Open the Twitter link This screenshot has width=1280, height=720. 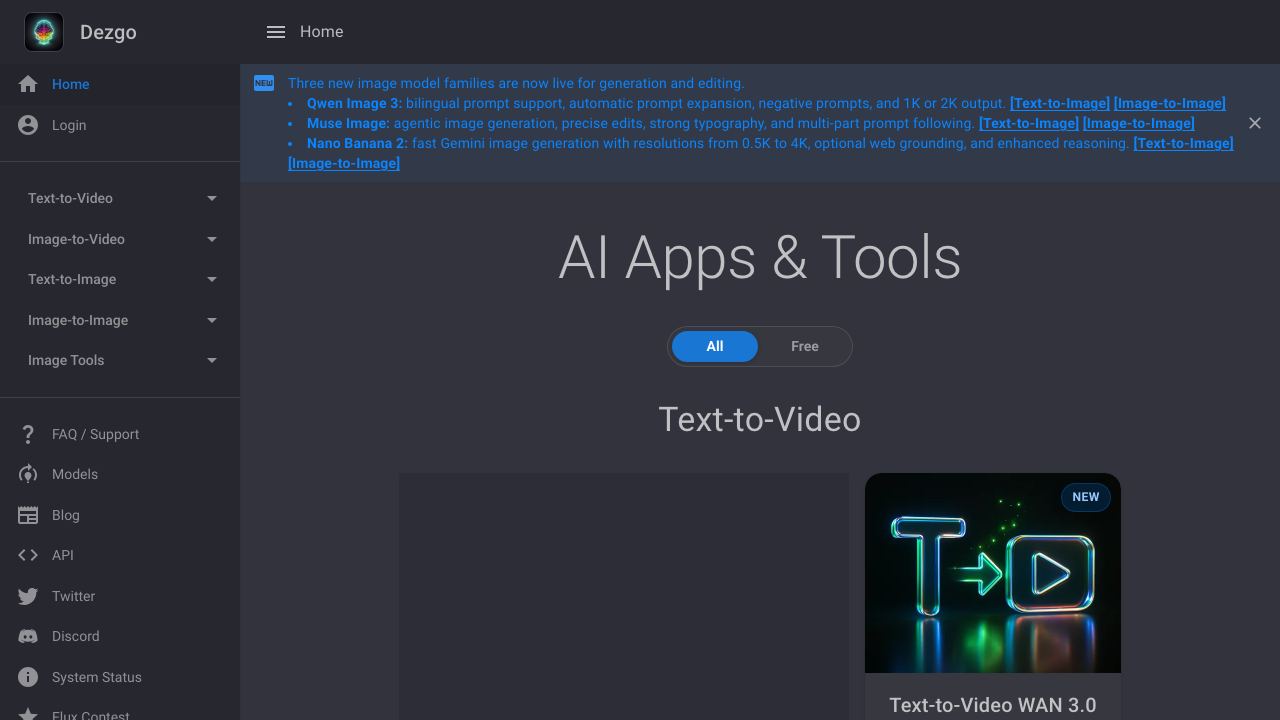click(x=120, y=596)
